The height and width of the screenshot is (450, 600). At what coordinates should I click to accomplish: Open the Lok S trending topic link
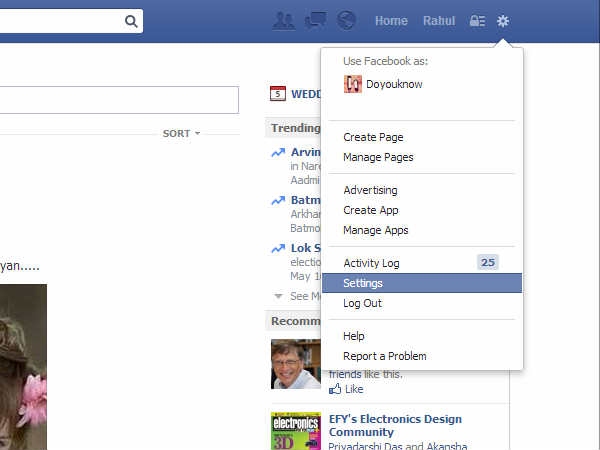coord(305,248)
